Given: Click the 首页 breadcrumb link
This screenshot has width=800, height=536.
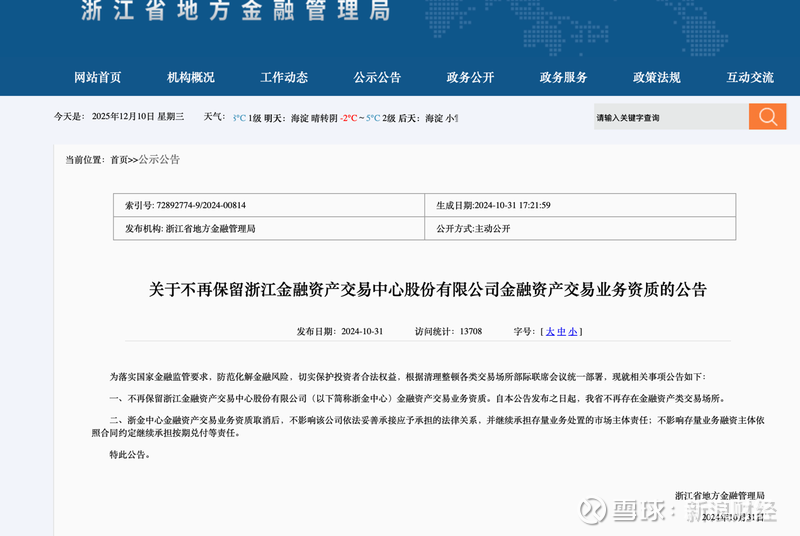Looking at the screenshot, I should (x=119, y=160).
